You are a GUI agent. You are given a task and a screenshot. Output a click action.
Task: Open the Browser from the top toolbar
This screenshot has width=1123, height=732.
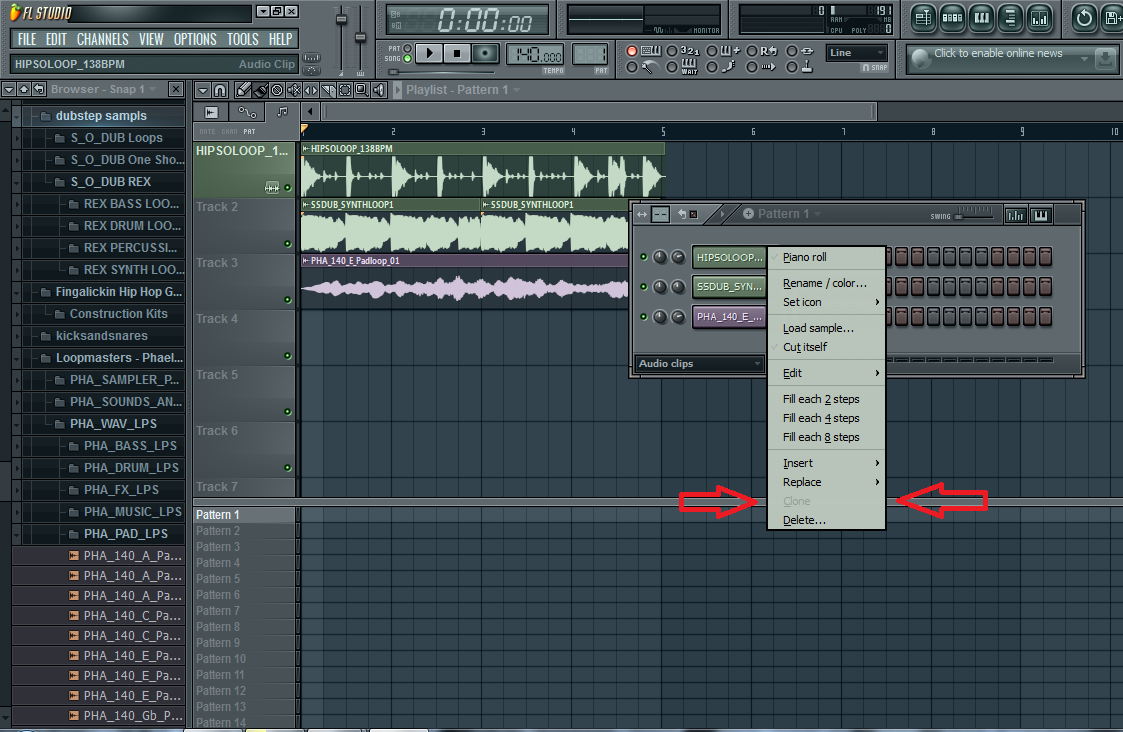click(1010, 19)
